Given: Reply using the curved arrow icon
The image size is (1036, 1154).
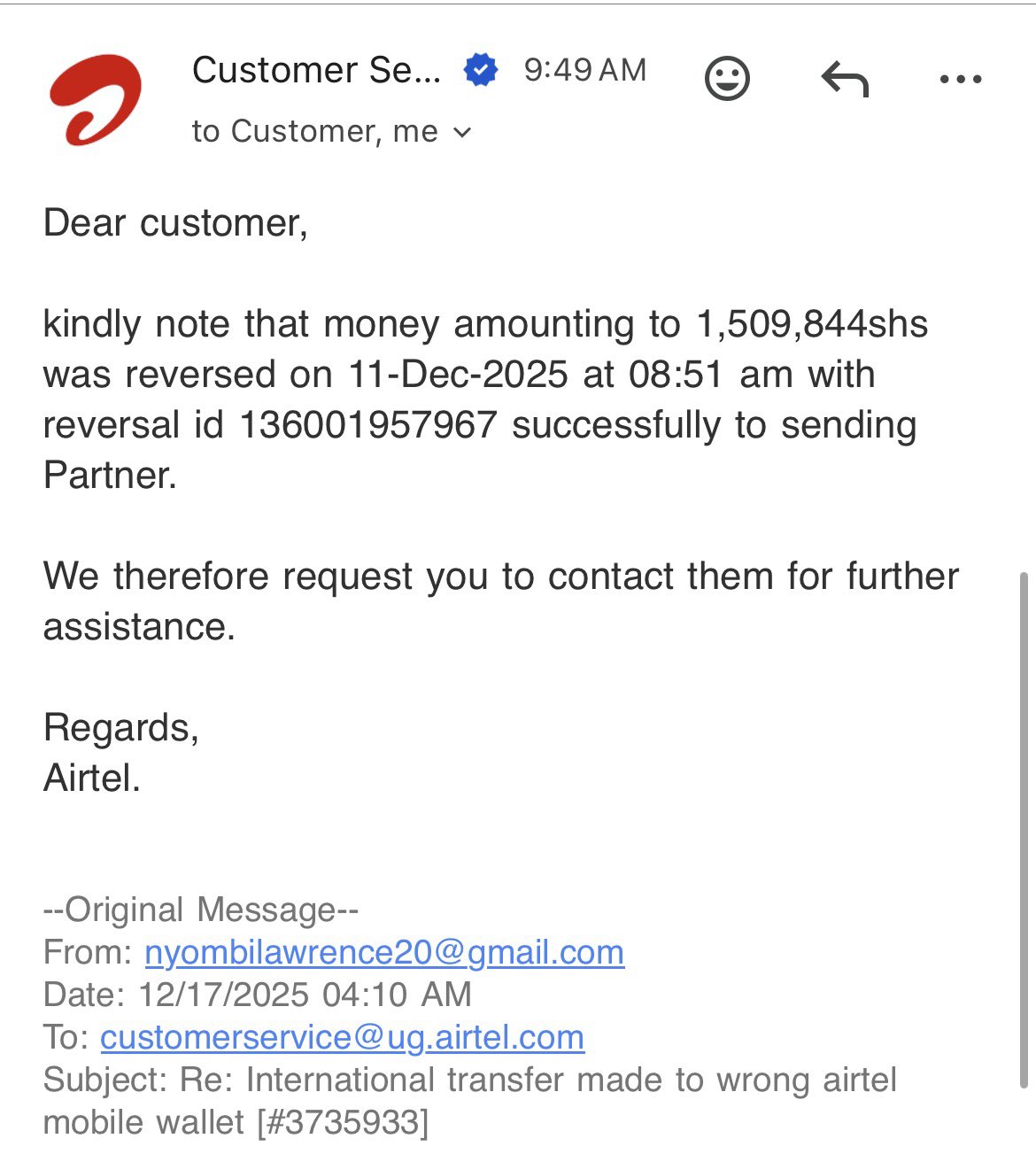Looking at the screenshot, I should coord(845,80).
